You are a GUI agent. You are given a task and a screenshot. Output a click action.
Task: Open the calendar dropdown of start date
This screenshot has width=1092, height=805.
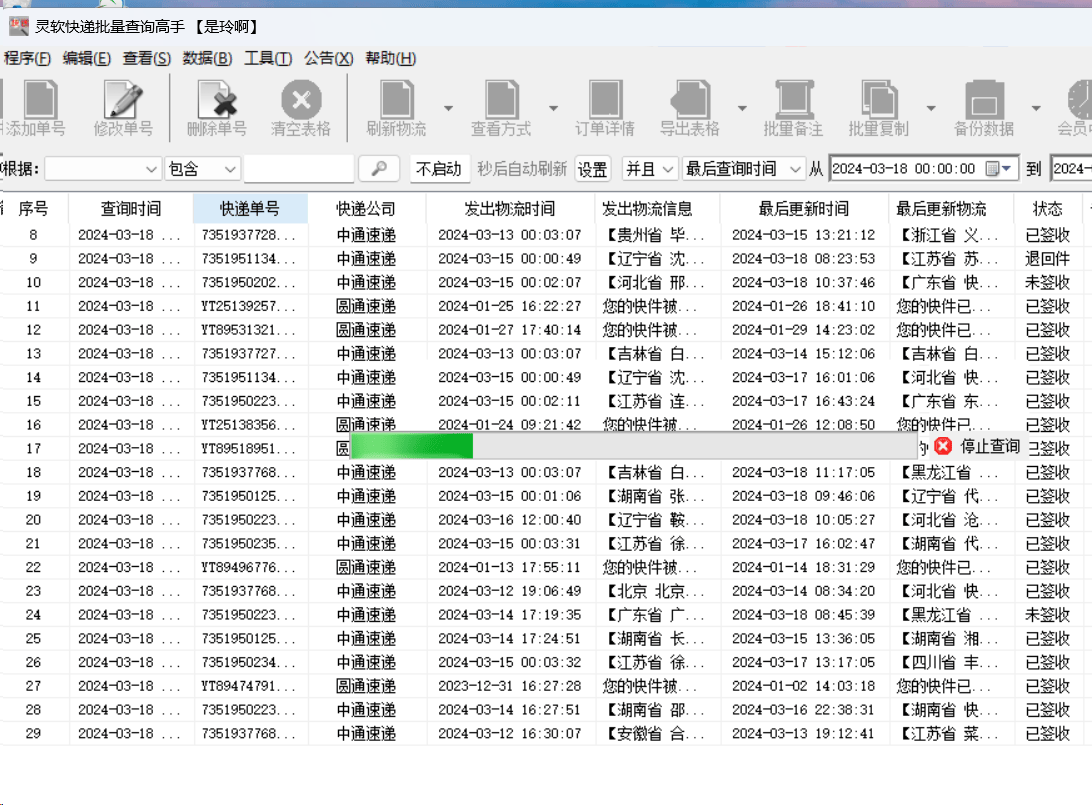coord(999,169)
